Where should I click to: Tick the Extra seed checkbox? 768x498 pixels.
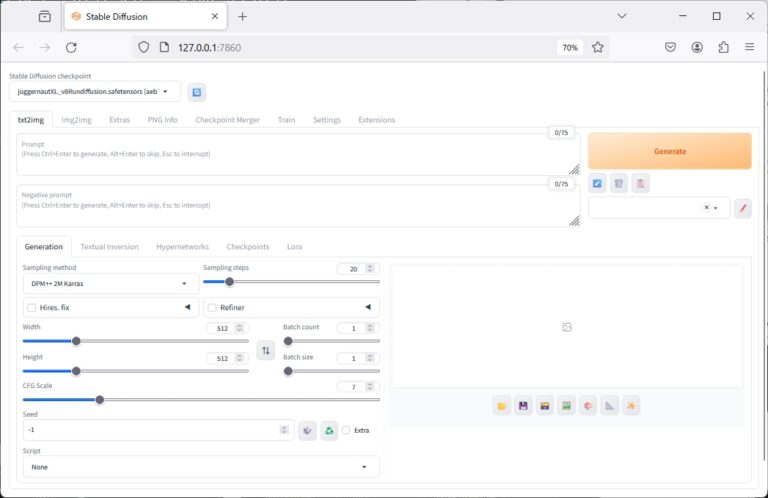coord(346,430)
